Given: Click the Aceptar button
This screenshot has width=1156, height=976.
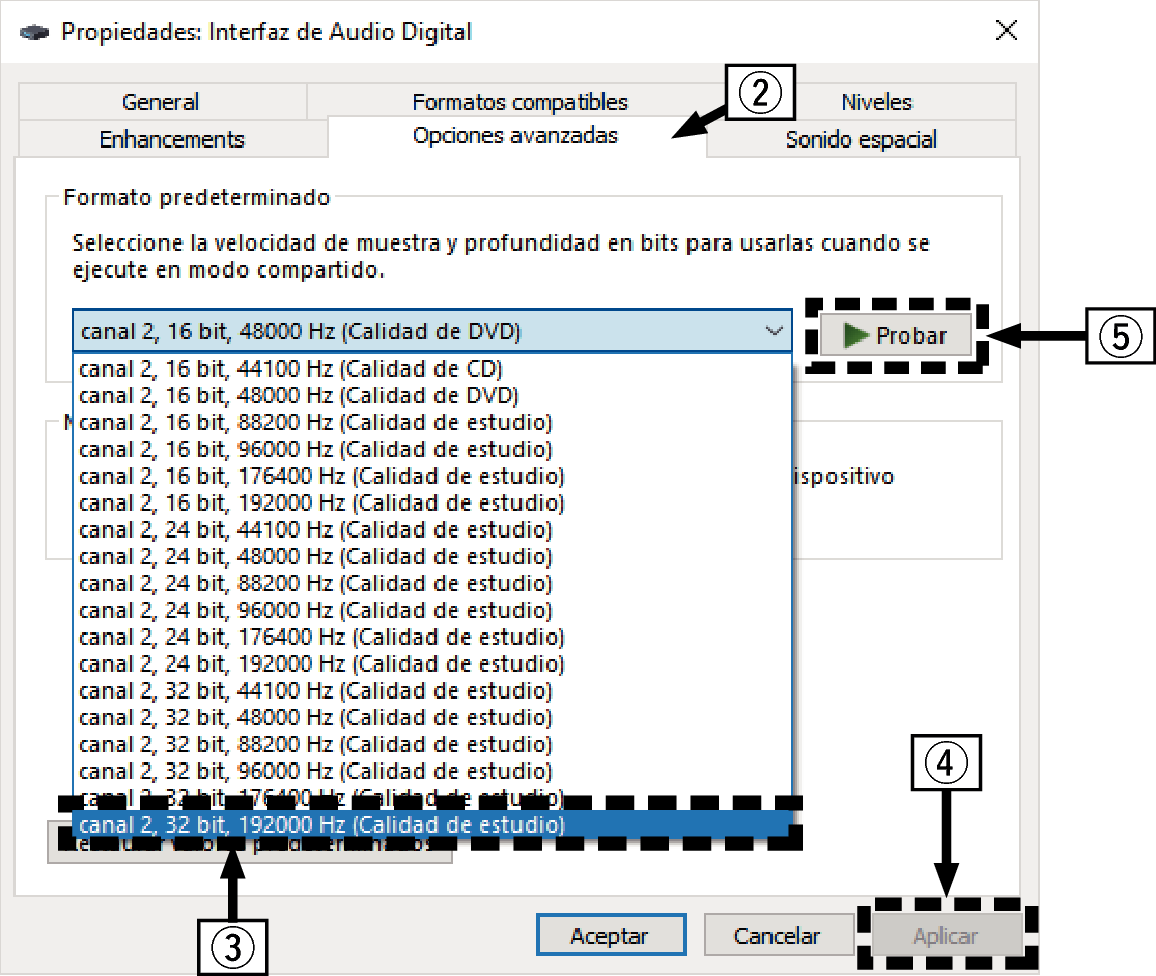Looking at the screenshot, I should click(611, 934).
